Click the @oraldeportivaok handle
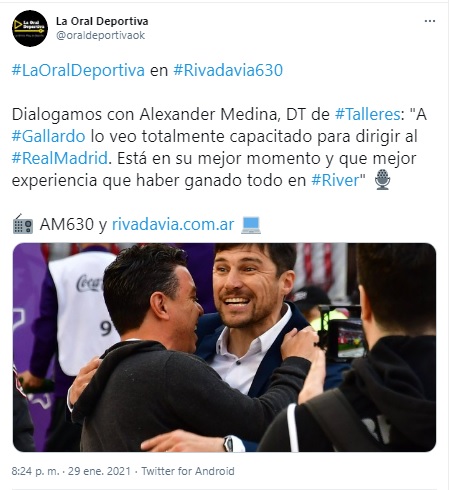450x490 pixels. click(100, 35)
